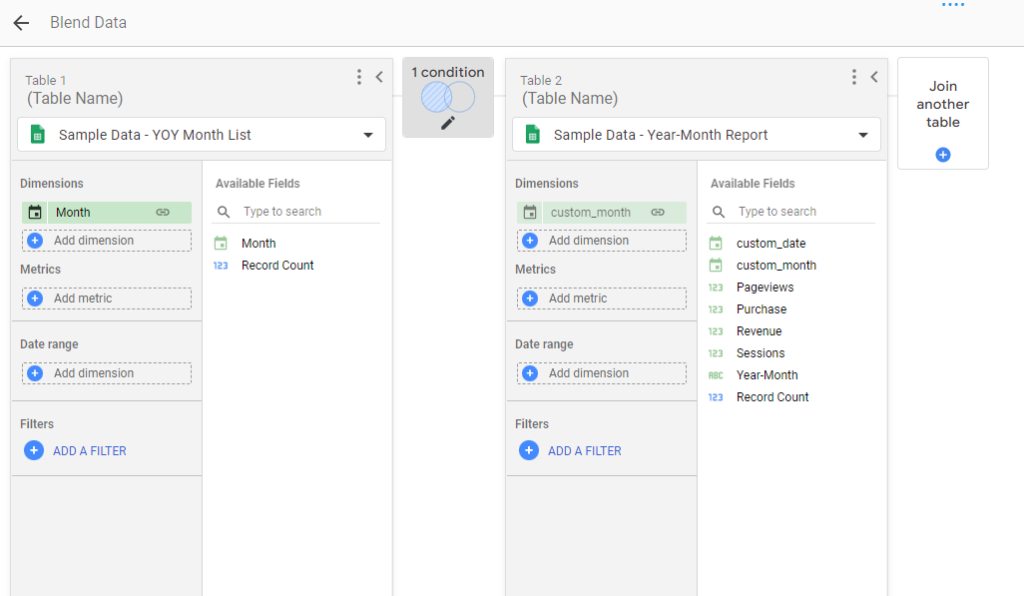Click ADD A FILTER in Table 2

[584, 451]
